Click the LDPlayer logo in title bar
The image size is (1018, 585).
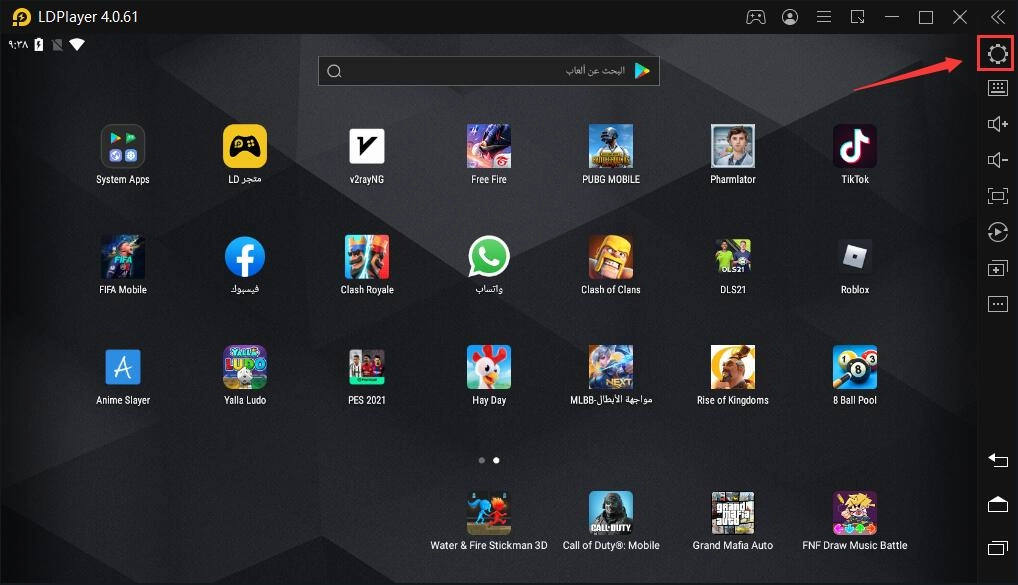click(21, 17)
